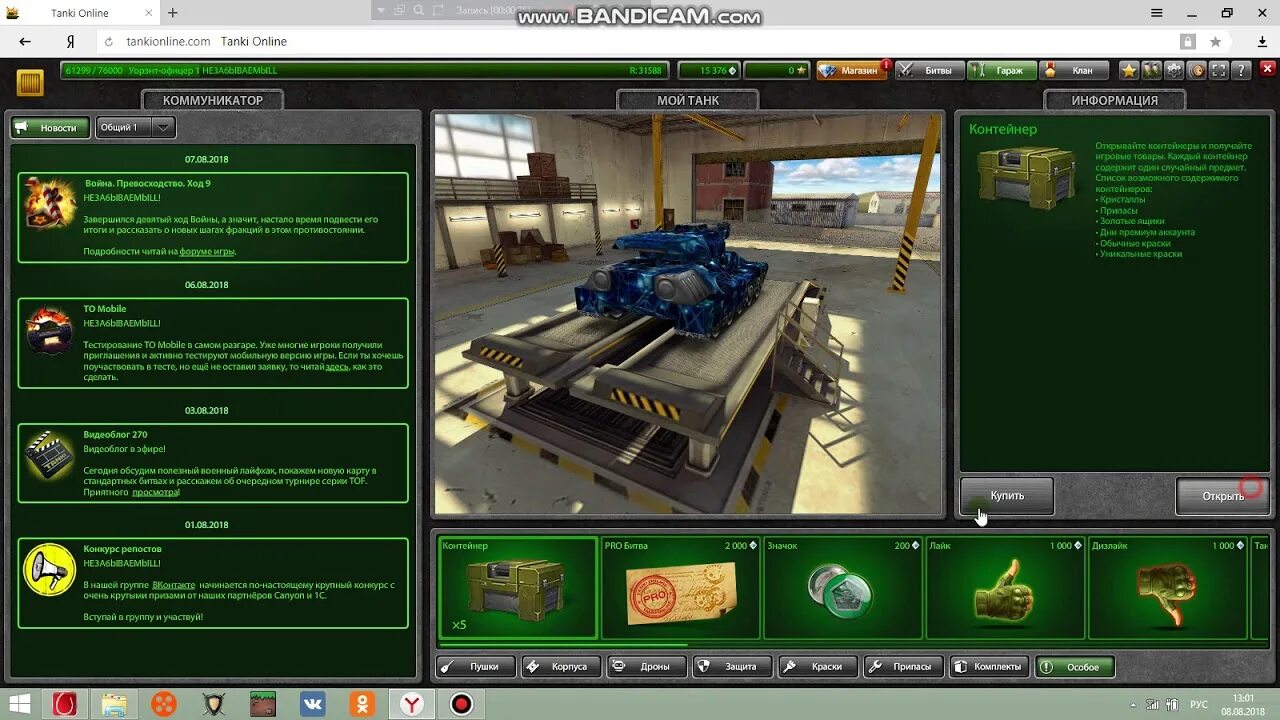The height and width of the screenshot is (720, 1280).
Task: Select the Лайк thumbs-up item
Action: pos(1005,587)
